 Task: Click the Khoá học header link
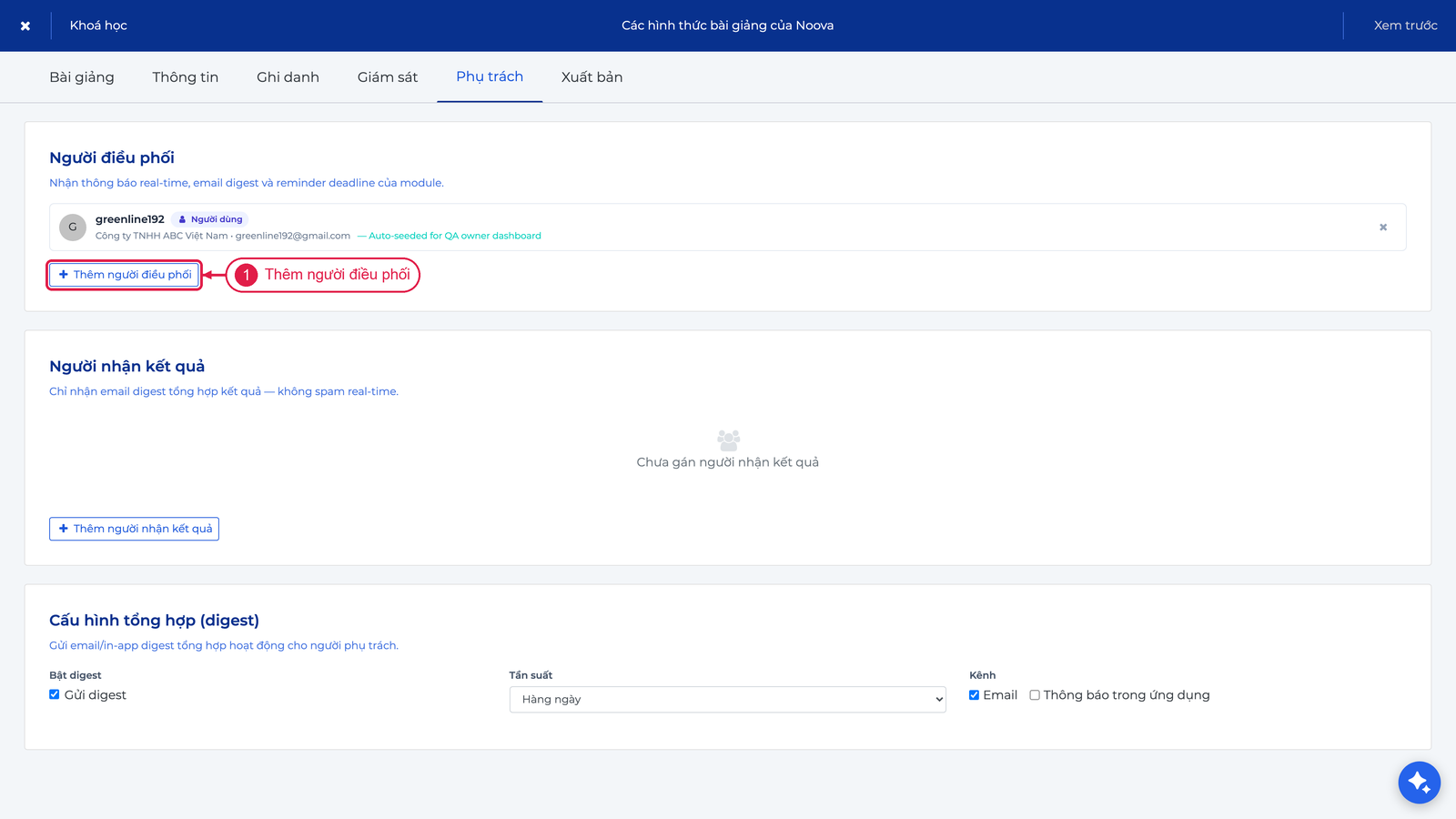pyautogui.click(x=98, y=25)
